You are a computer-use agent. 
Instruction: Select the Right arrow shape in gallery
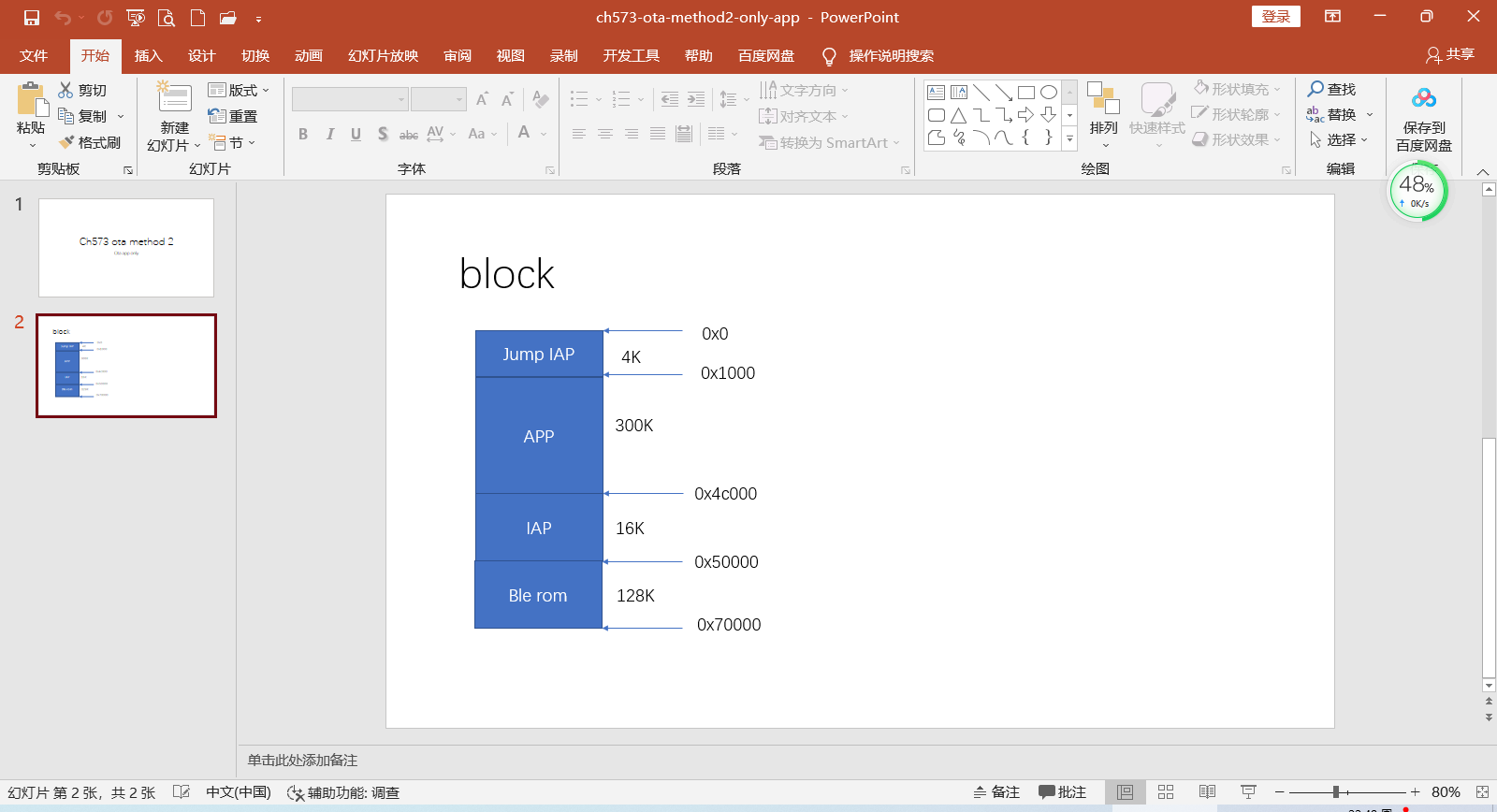pos(1026,115)
